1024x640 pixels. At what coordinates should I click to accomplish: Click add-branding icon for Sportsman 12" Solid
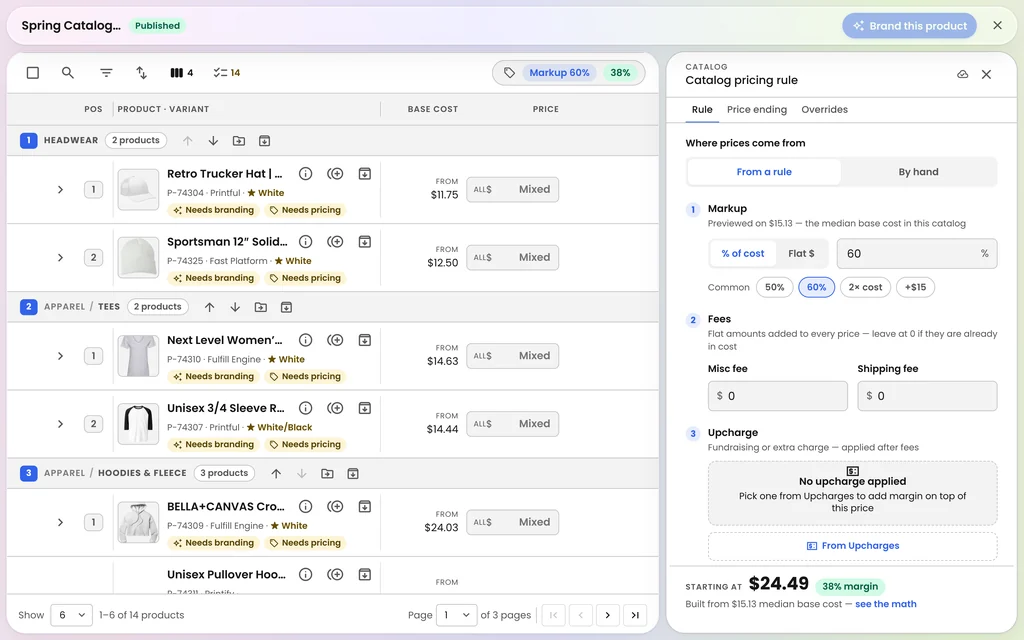click(x=335, y=242)
